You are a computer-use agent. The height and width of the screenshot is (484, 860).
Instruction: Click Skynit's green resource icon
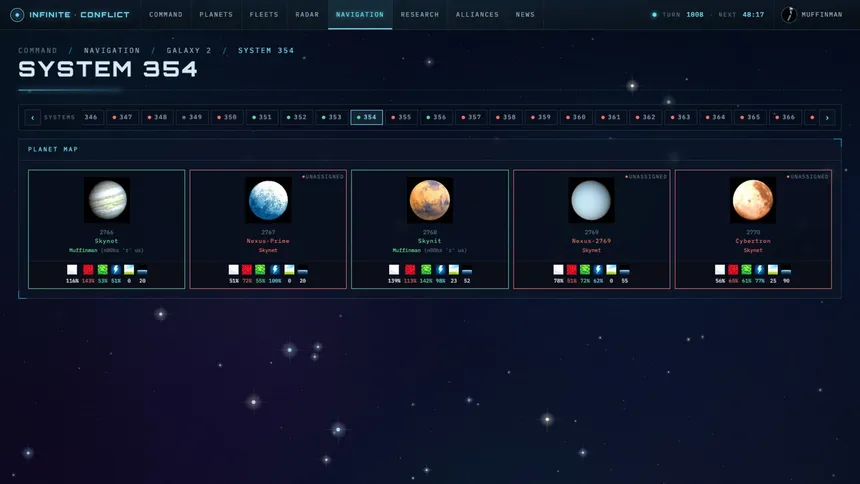(x=426, y=269)
